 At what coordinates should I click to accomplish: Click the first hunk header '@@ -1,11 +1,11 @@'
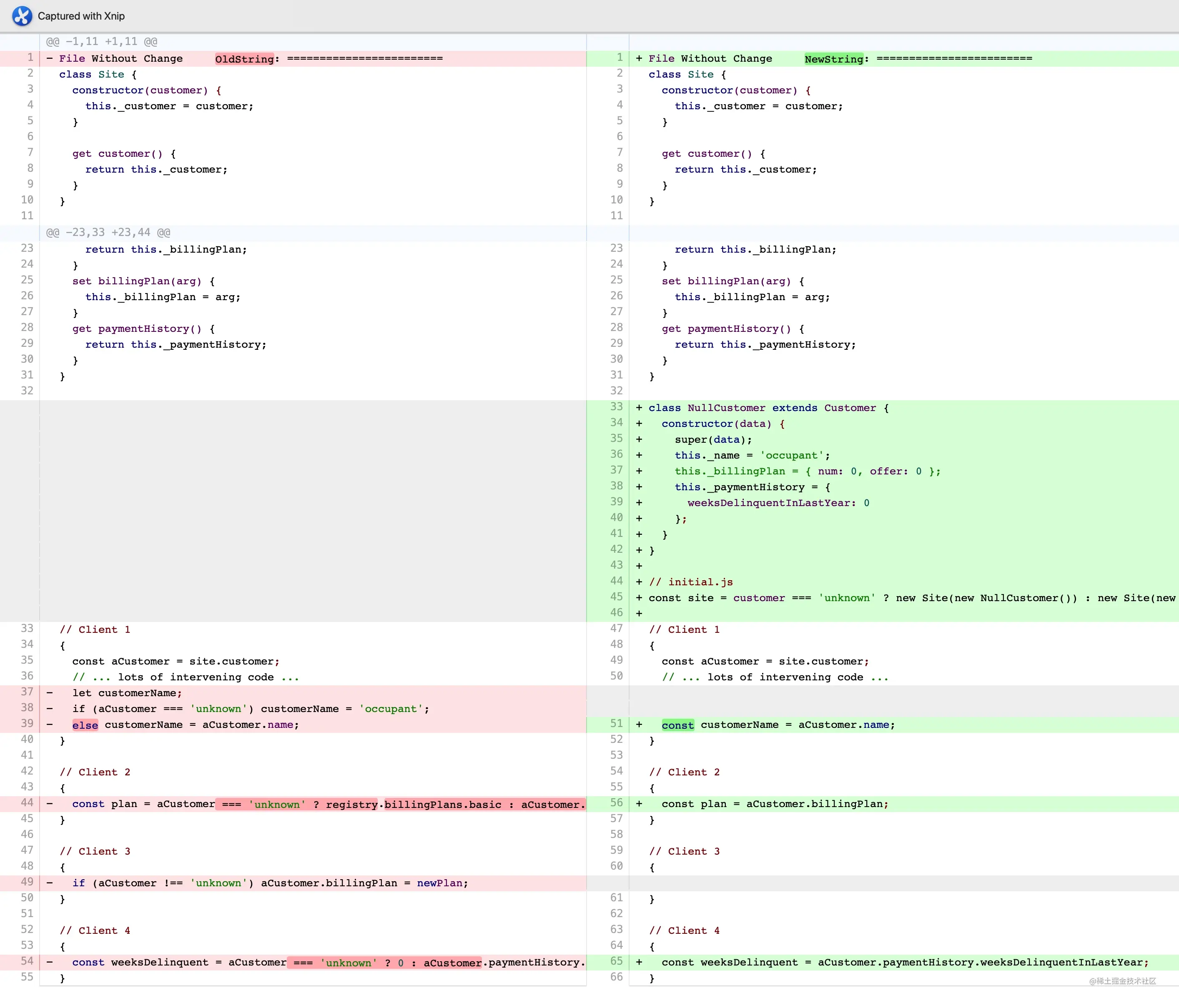pos(102,42)
